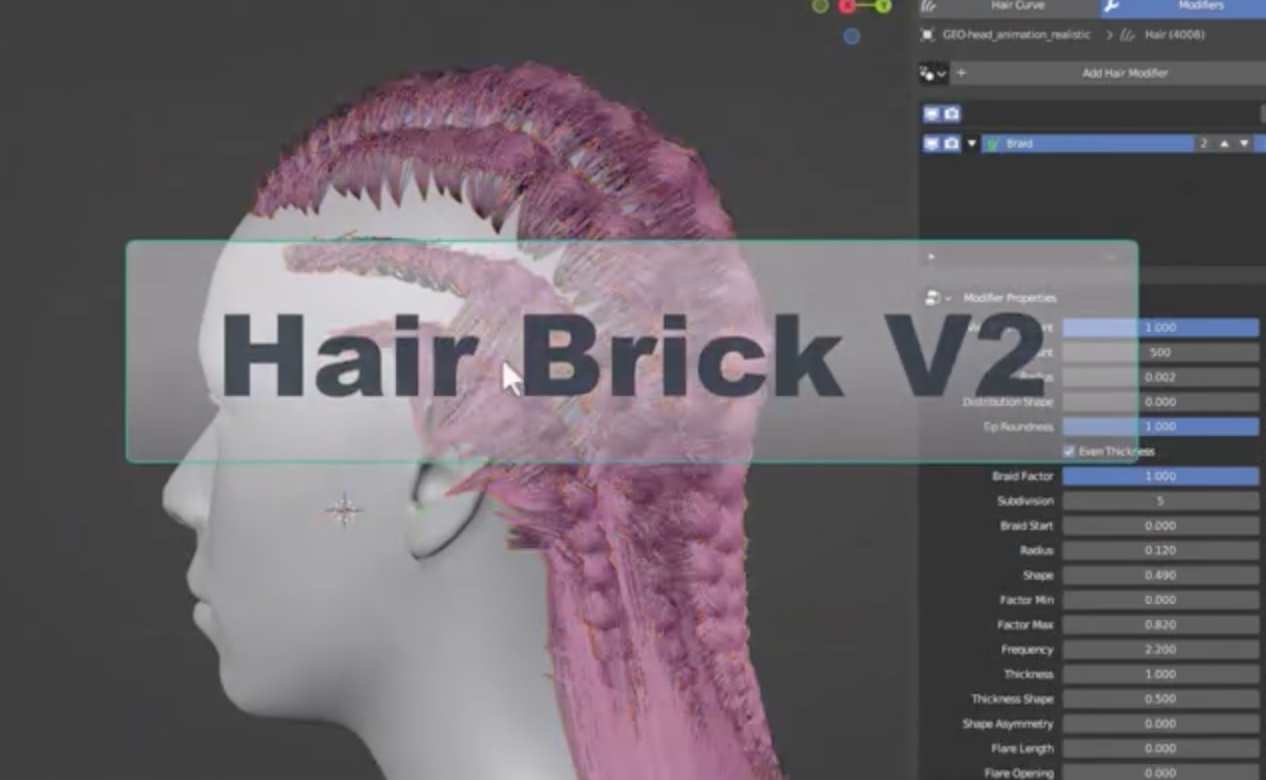The height and width of the screenshot is (780, 1266).
Task: Toggle viewport display for Braid modifier
Action: (931, 144)
